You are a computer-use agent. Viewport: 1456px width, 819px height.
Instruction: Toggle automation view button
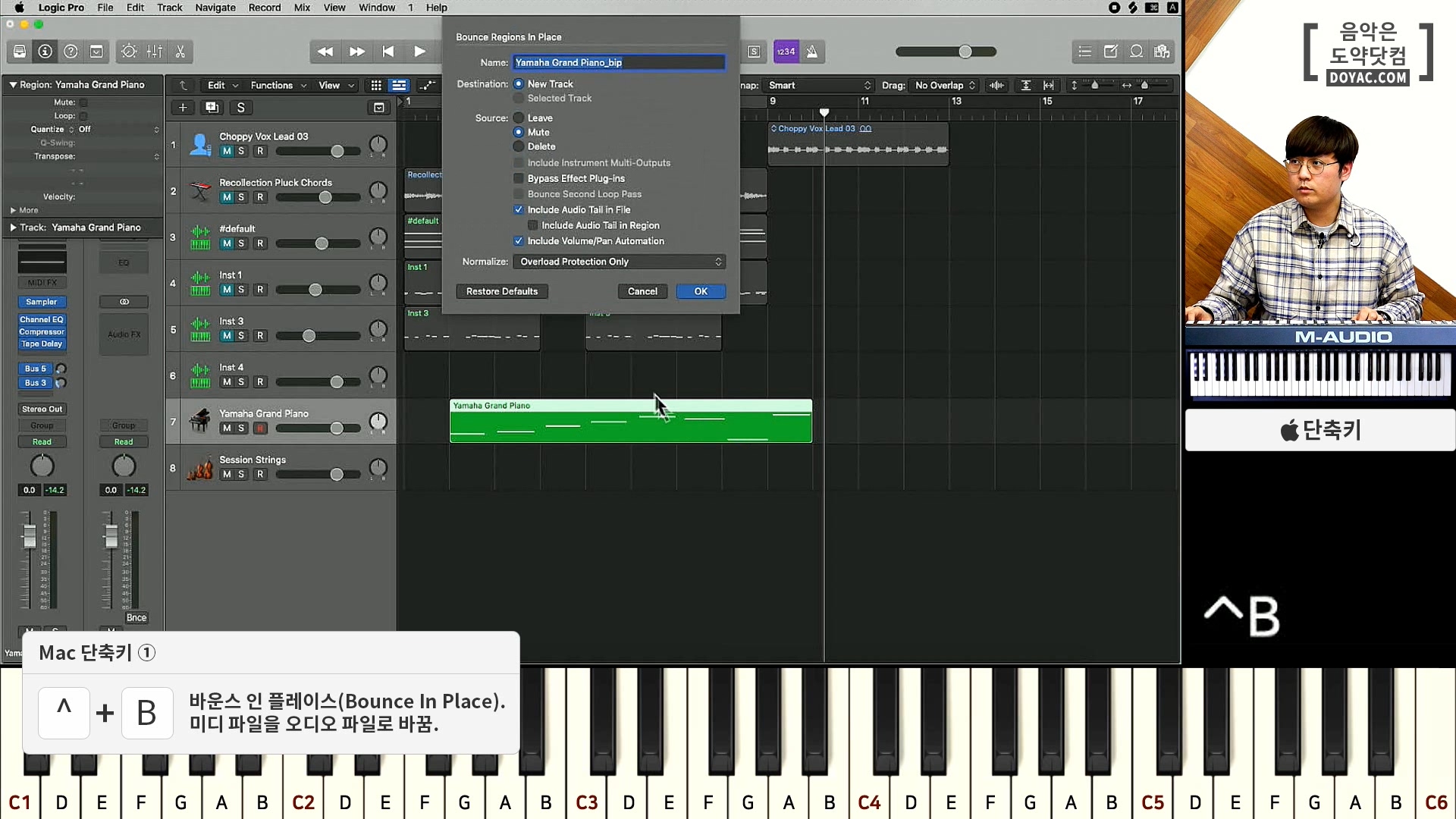pyautogui.click(x=427, y=85)
